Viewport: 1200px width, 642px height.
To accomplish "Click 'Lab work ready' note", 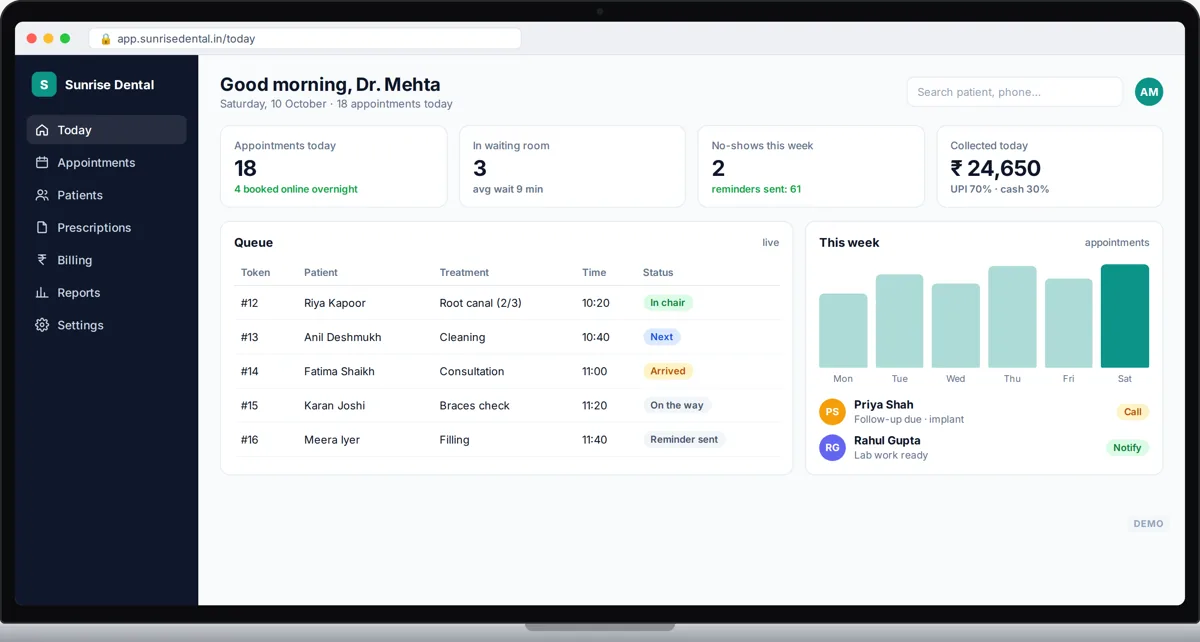I will (x=891, y=455).
